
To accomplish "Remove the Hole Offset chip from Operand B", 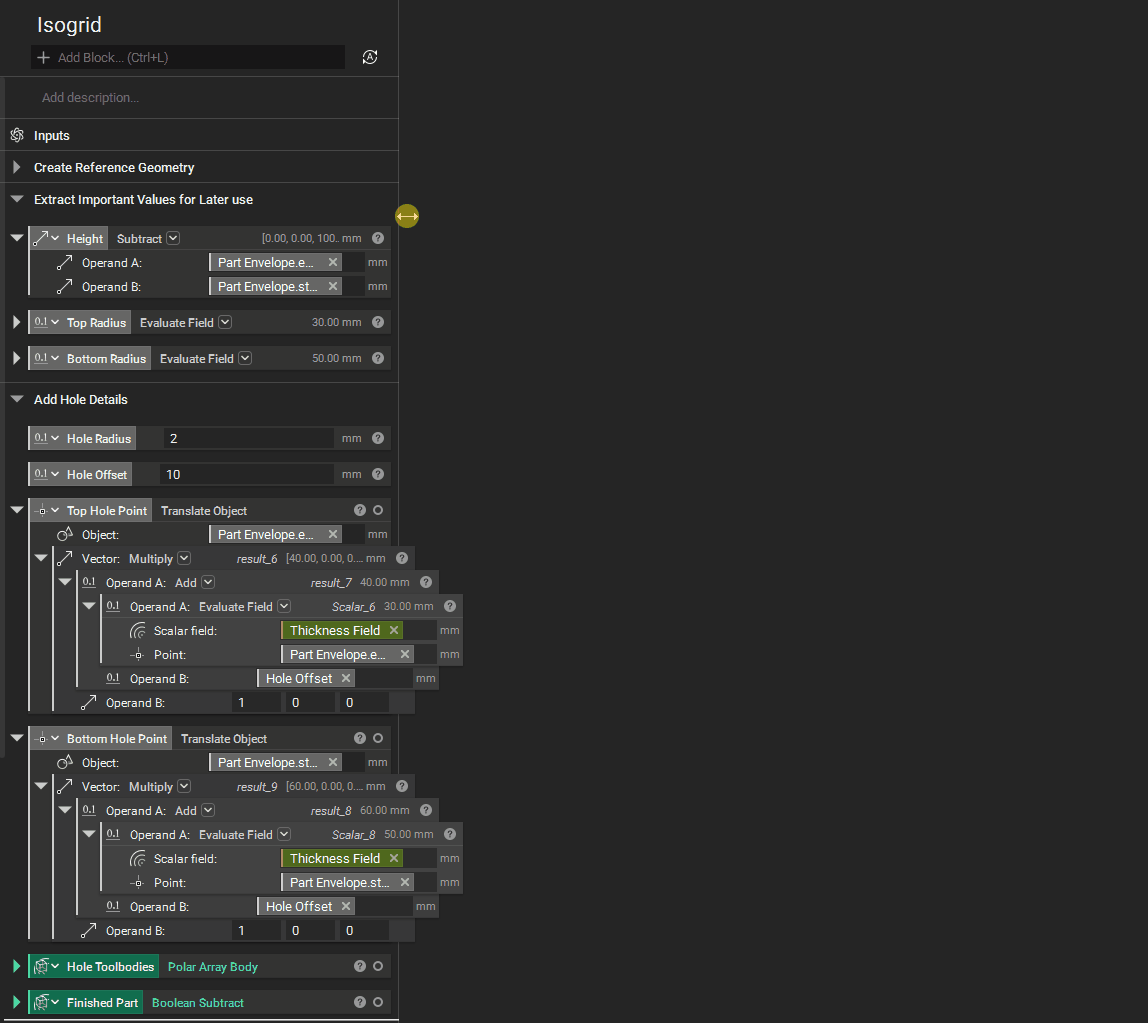I will [345, 678].
